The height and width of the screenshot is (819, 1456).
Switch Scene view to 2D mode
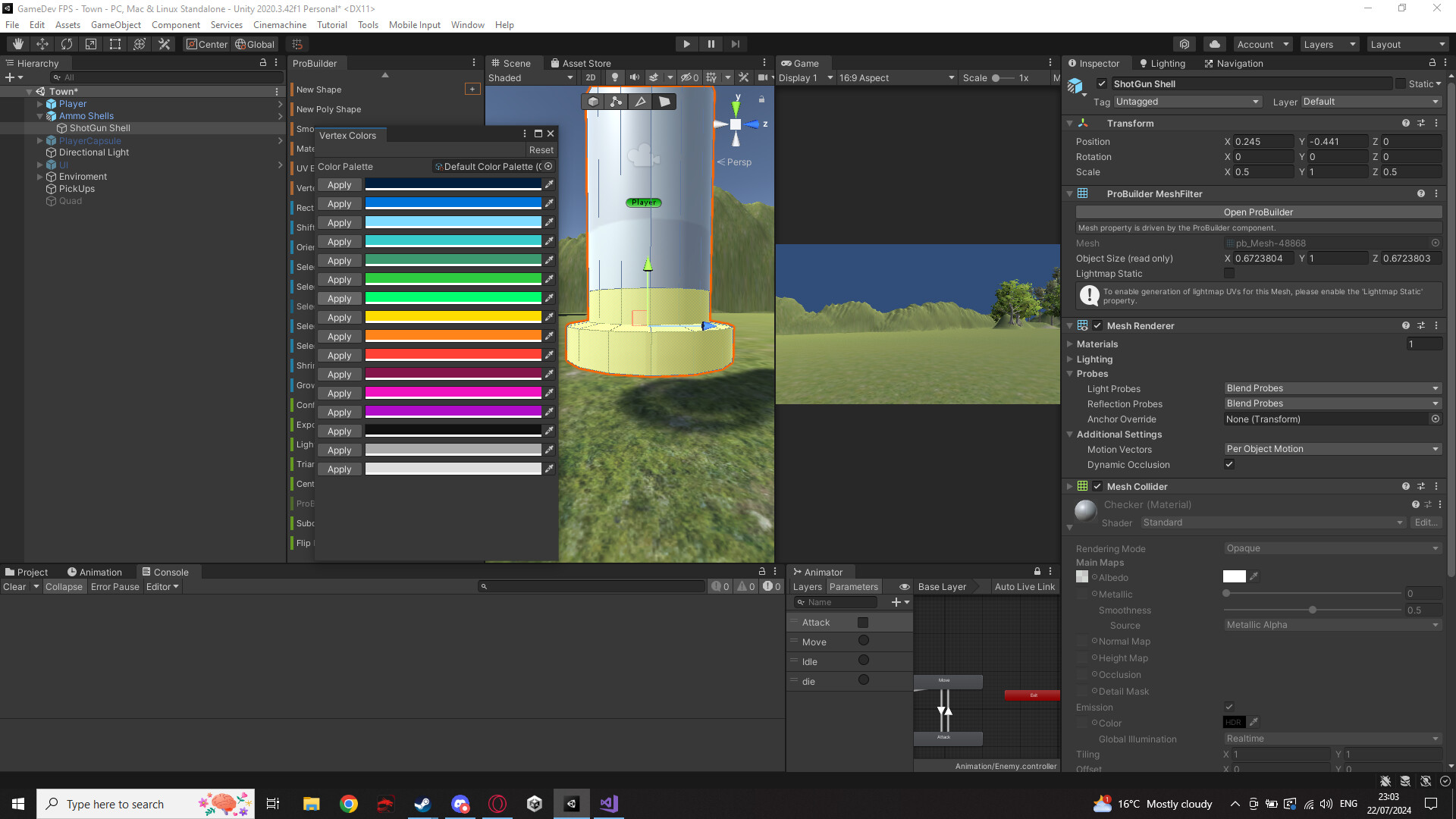click(591, 77)
